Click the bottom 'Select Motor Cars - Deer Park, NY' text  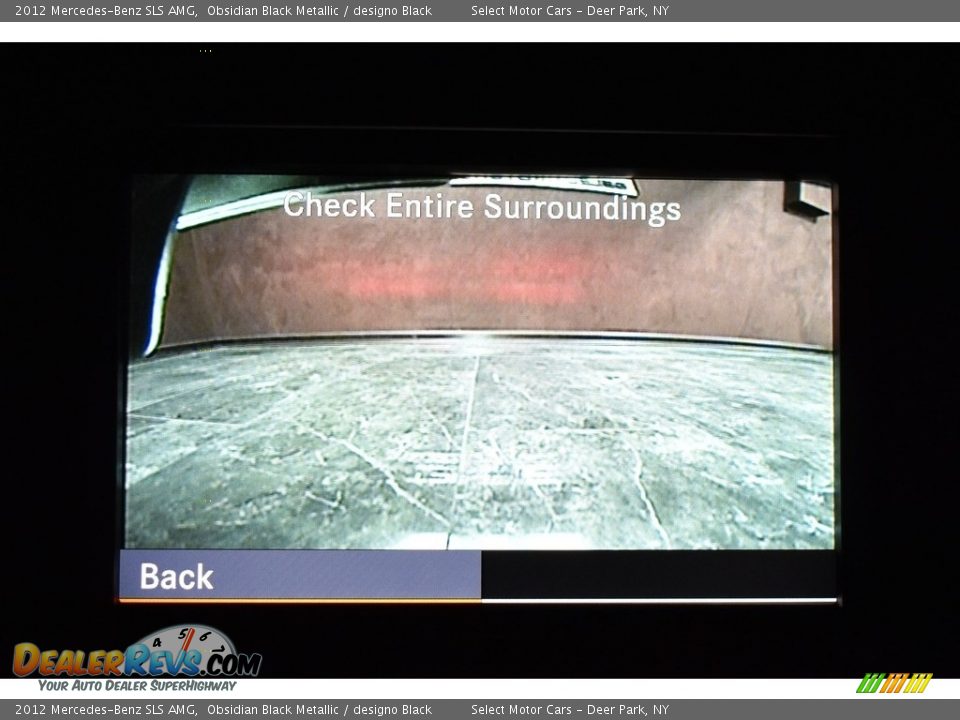(569, 710)
